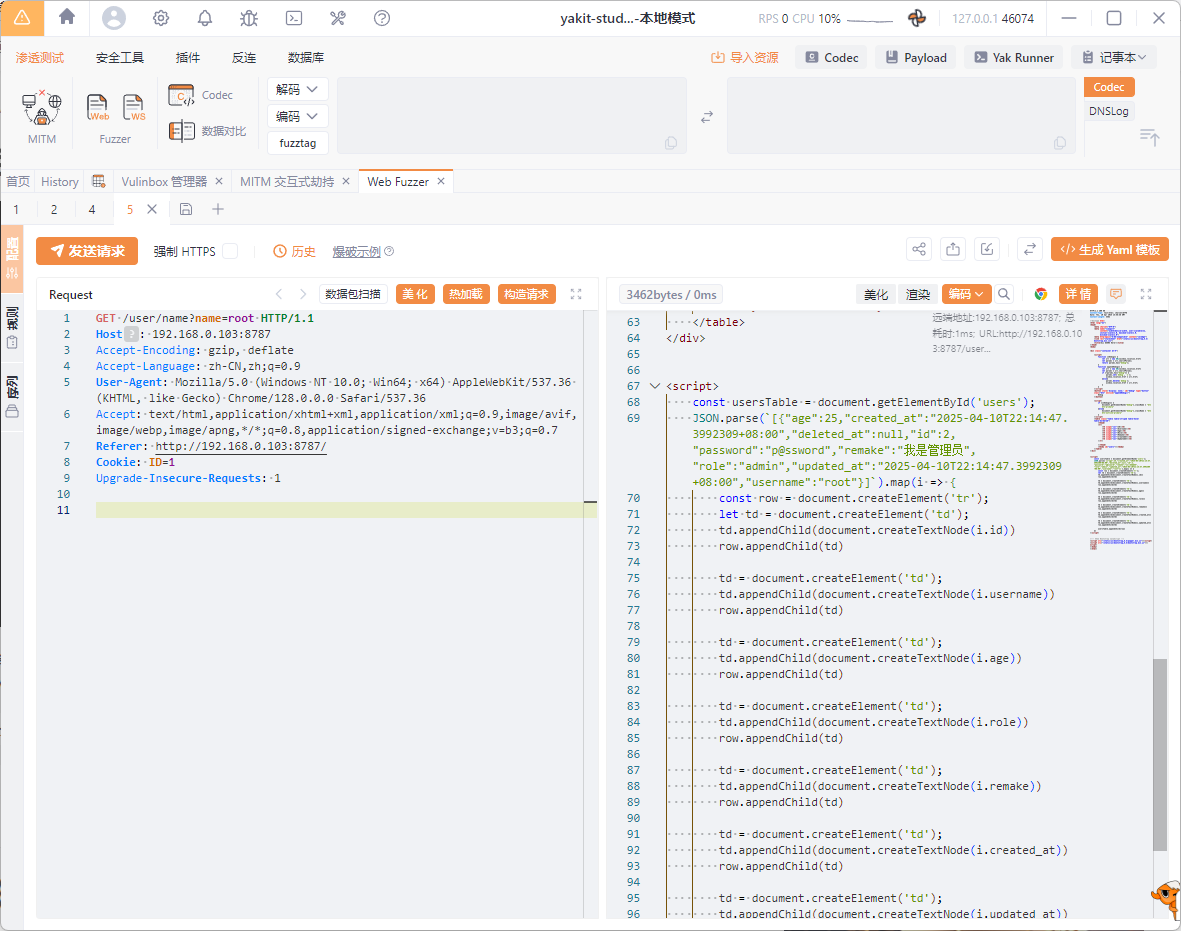This screenshot has width=1181, height=931.
Task: Open the Web Fuzzer tool icon
Action: [98, 107]
